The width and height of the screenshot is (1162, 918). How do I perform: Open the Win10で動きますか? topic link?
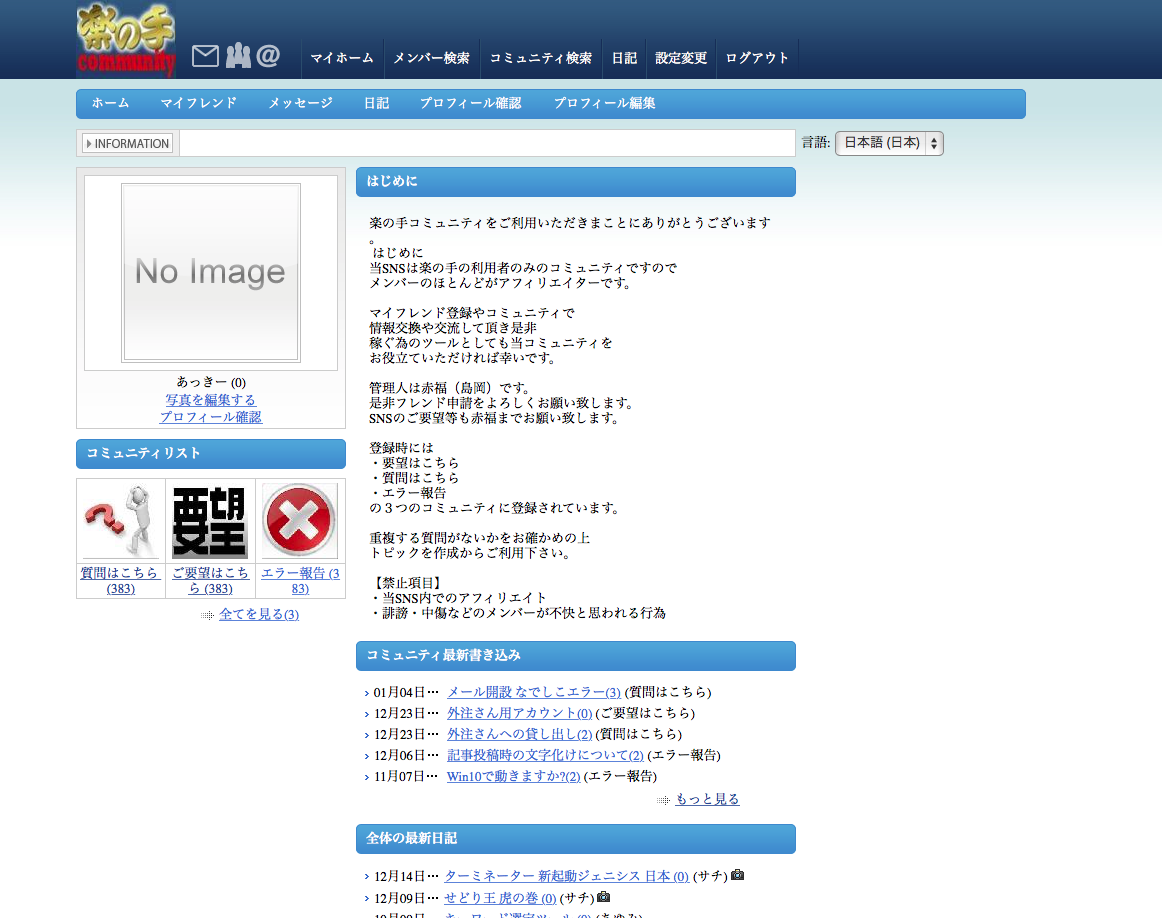pyautogui.click(x=513, y=776)
